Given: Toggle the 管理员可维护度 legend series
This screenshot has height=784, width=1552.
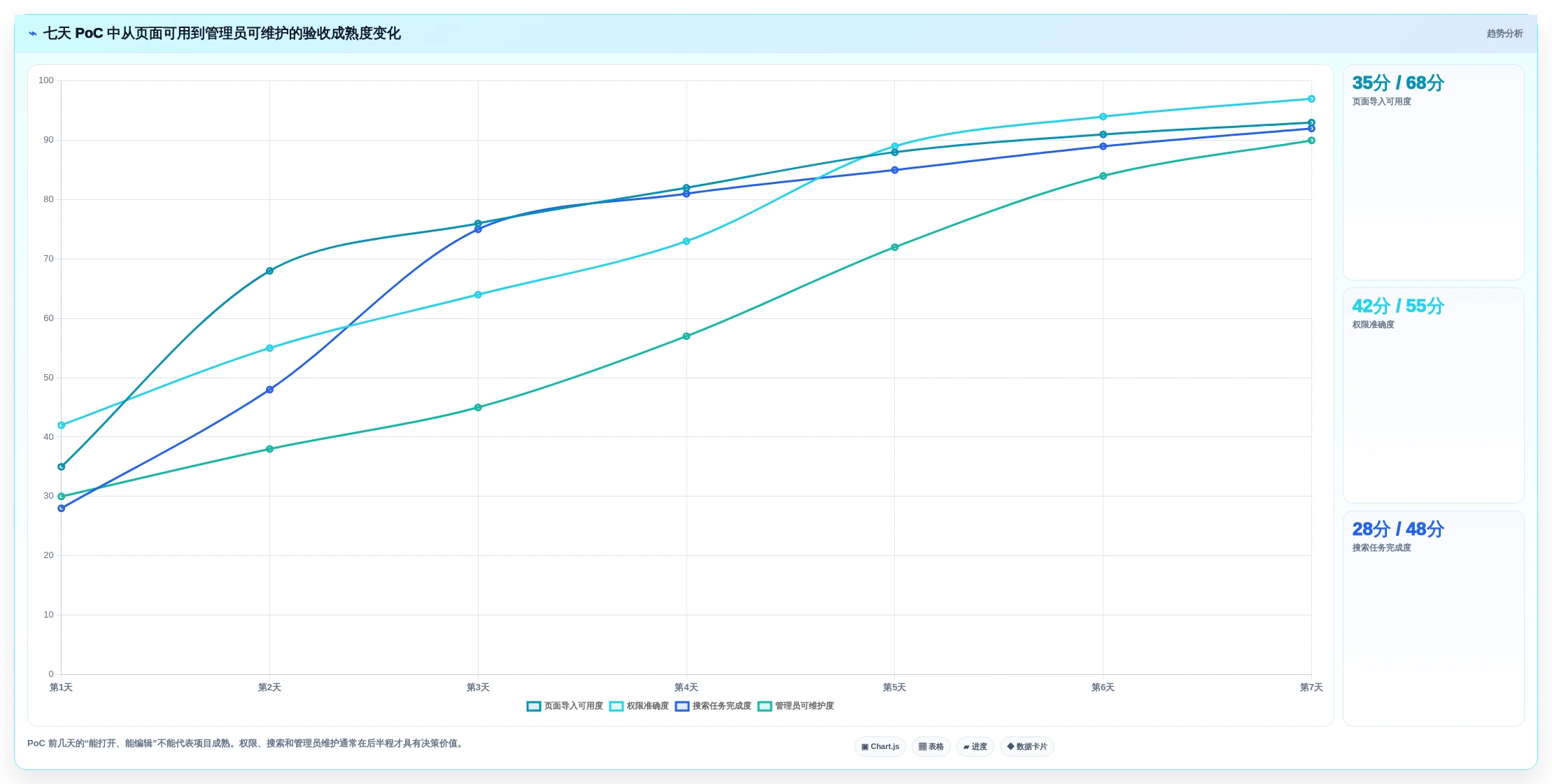Looking at the screenshot, I should coord(796,706).
